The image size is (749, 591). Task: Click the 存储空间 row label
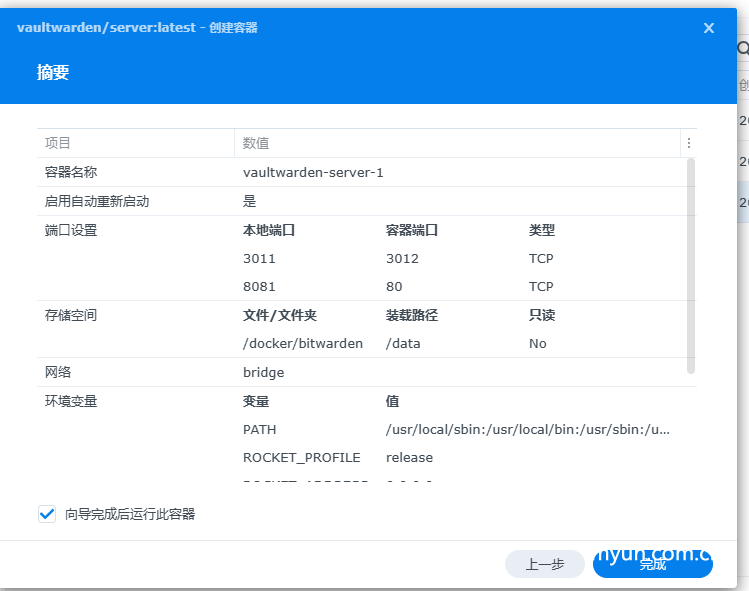pos(71,315)
